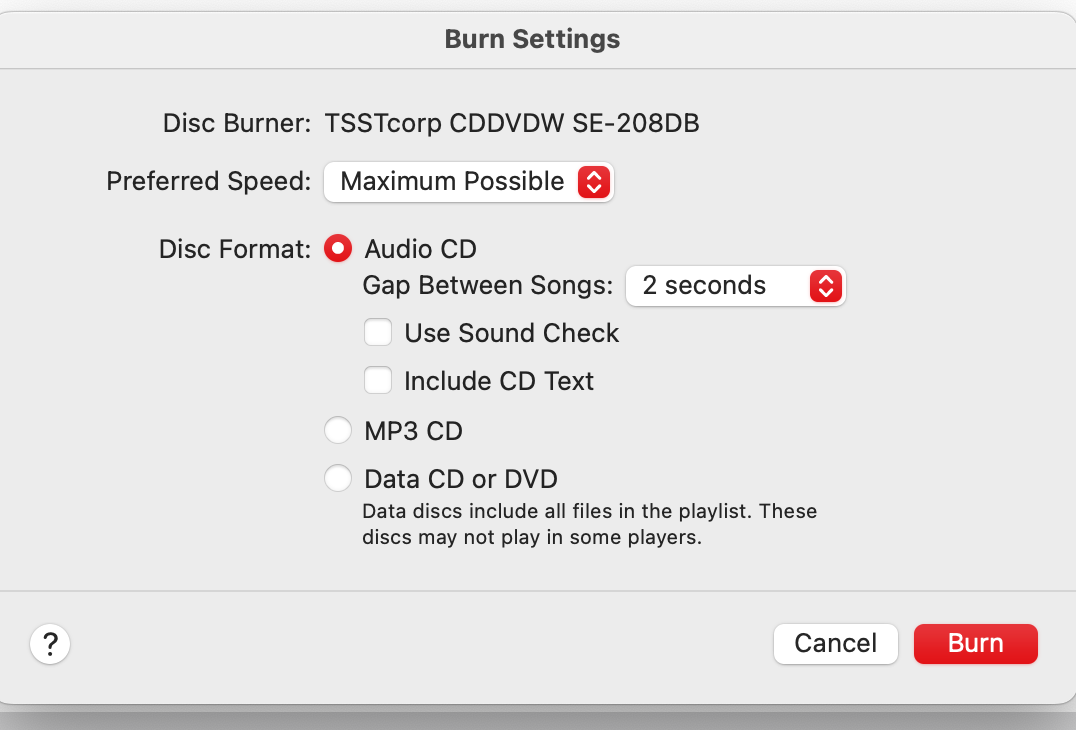Click the red chevrons on Preferred Speed
This screenshot has height=730, width=1076.
point(594,182)
